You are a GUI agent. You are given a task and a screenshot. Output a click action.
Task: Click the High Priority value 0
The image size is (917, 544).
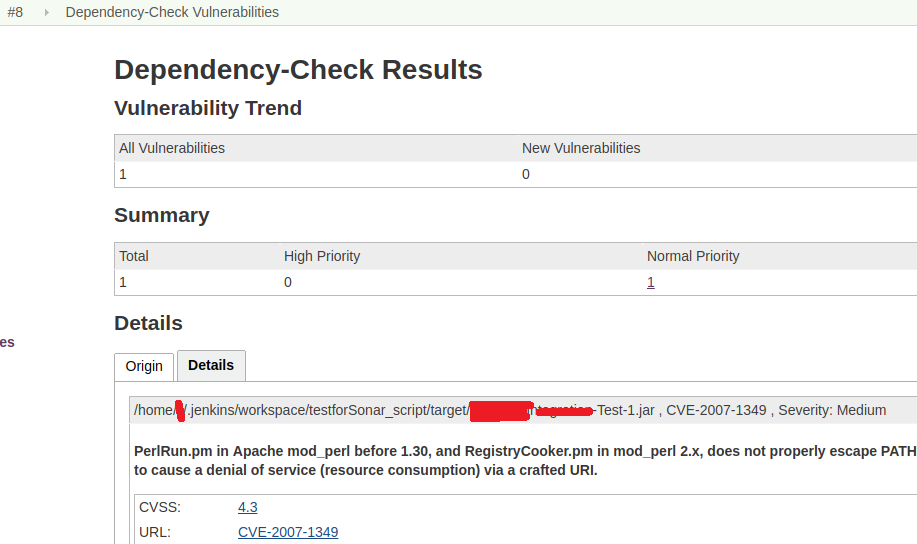pos(288,282)
